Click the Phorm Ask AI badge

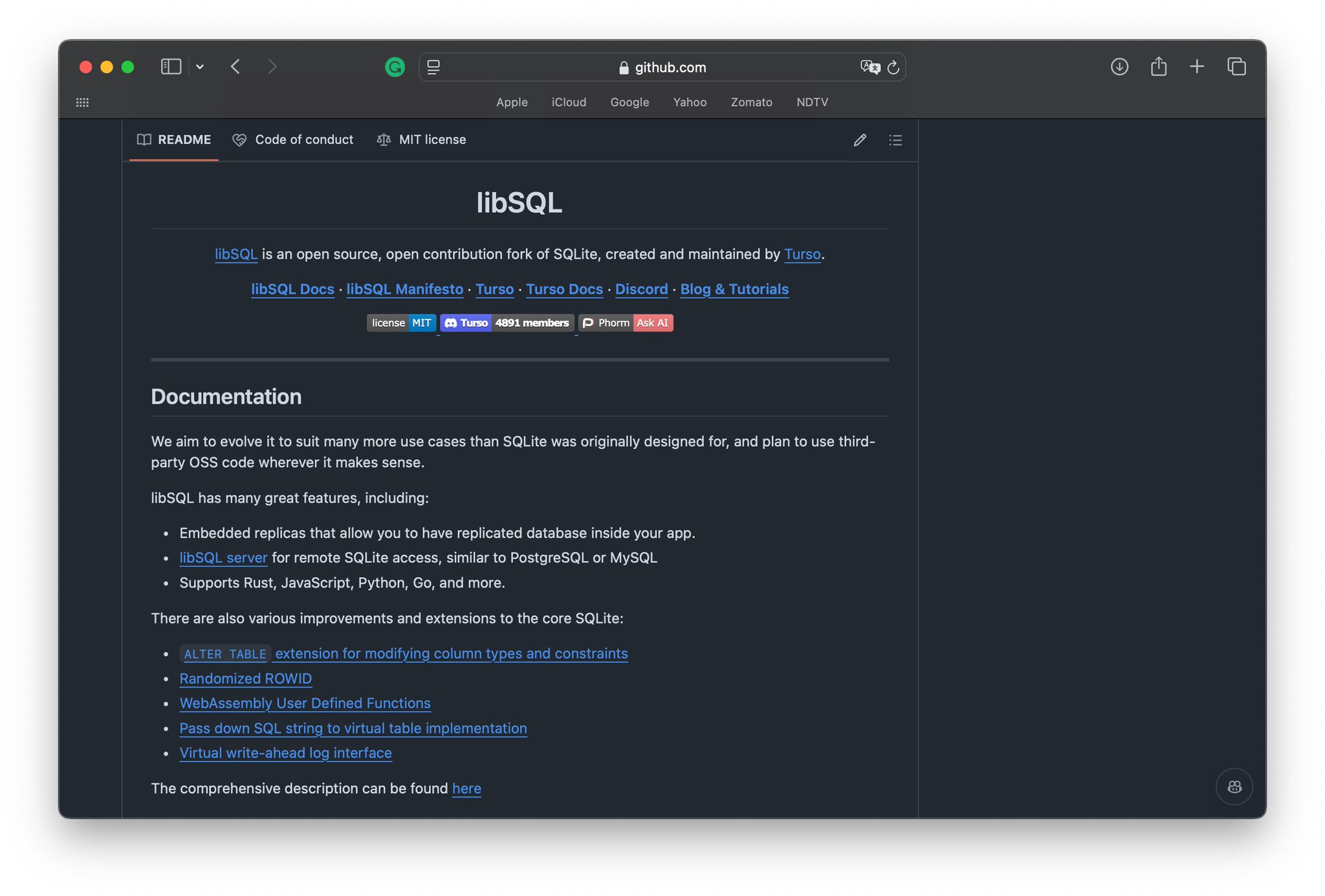click(626, 323)
